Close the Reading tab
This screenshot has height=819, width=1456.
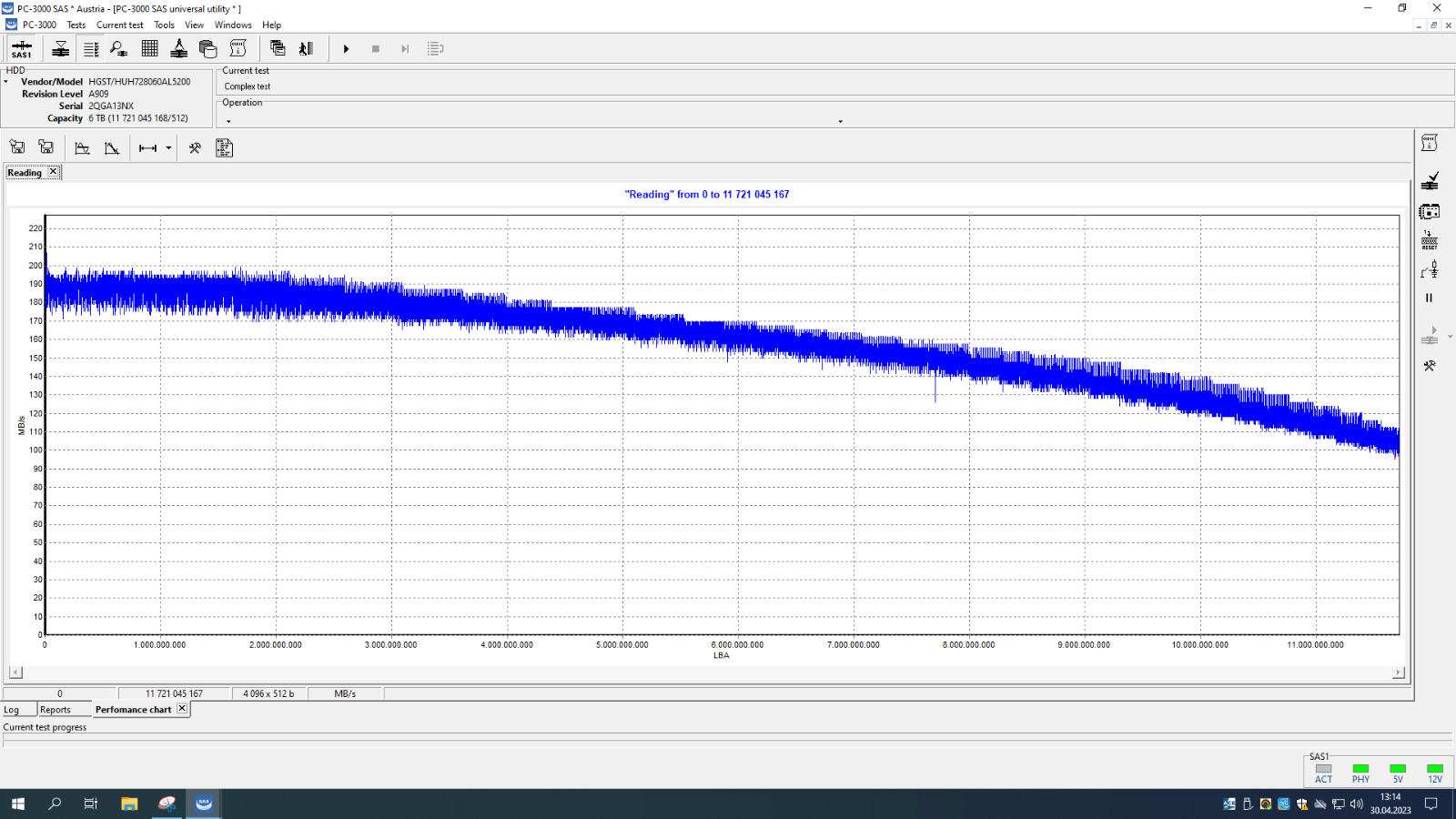click(x=54, y=171)
